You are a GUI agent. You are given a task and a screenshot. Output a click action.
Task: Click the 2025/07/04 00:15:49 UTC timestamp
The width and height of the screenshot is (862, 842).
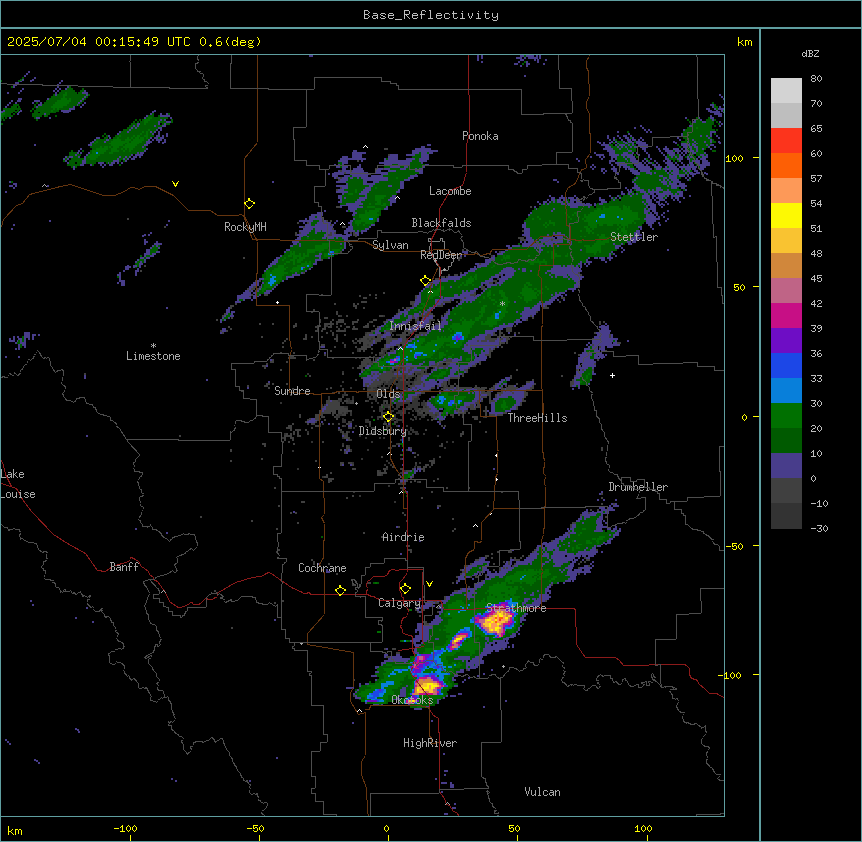point(98,42)
